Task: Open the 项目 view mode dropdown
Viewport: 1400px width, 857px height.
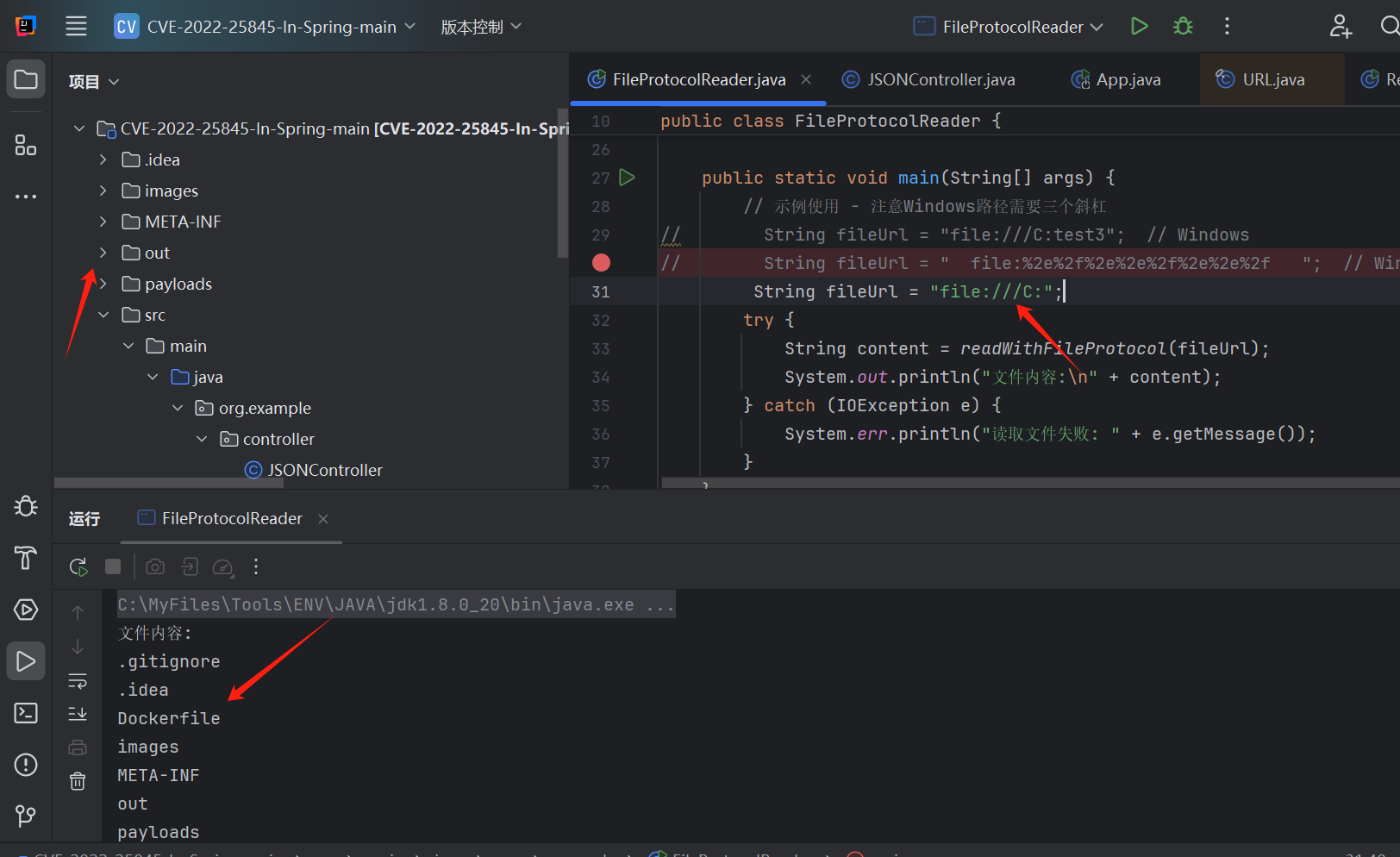Action: tap(94, 82)
